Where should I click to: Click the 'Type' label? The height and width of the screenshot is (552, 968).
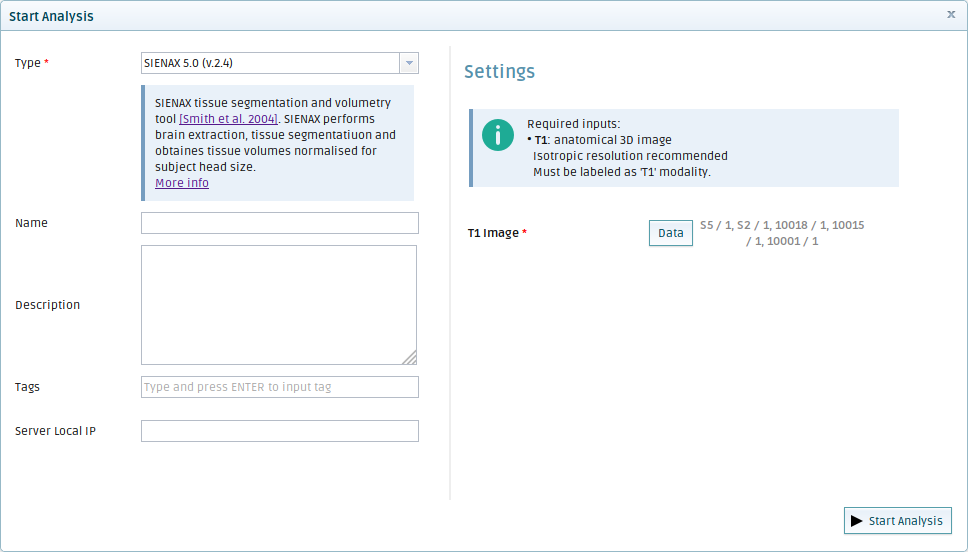[28, 63]
